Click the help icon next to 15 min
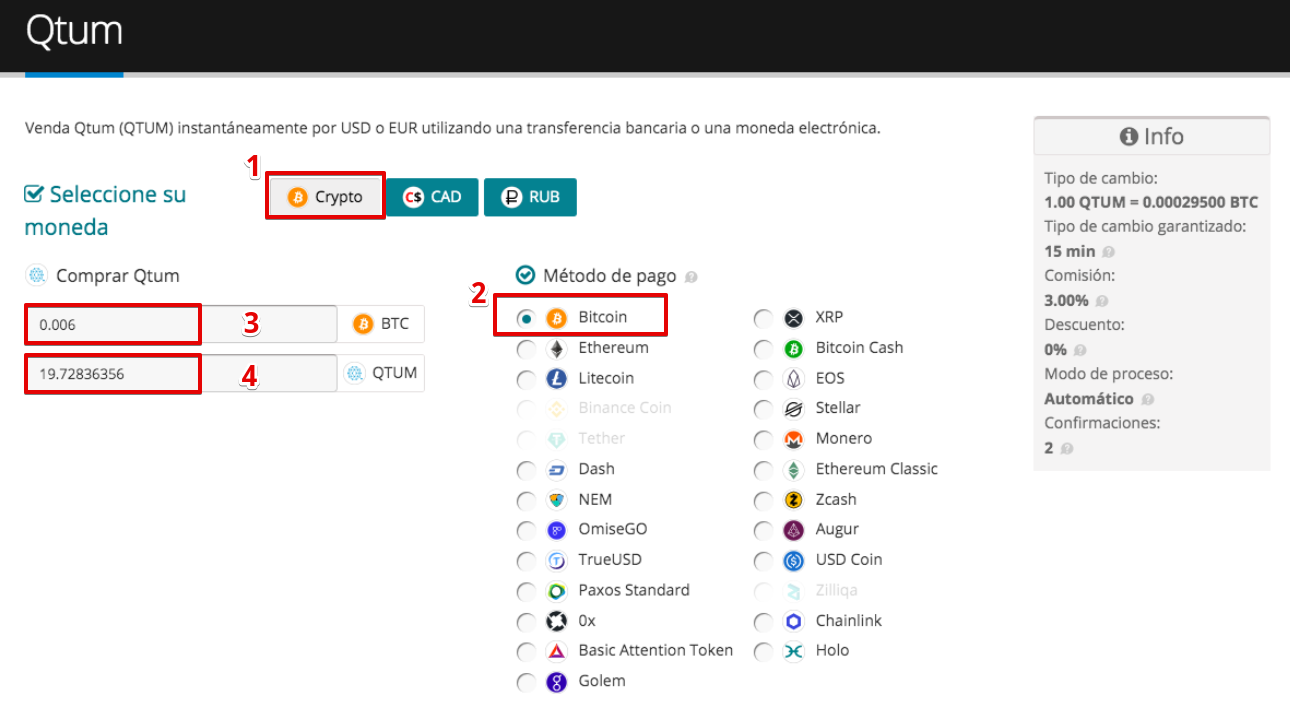Image resolution: width=1290 pixels, height=704 pixels. tap(1108, 252)
